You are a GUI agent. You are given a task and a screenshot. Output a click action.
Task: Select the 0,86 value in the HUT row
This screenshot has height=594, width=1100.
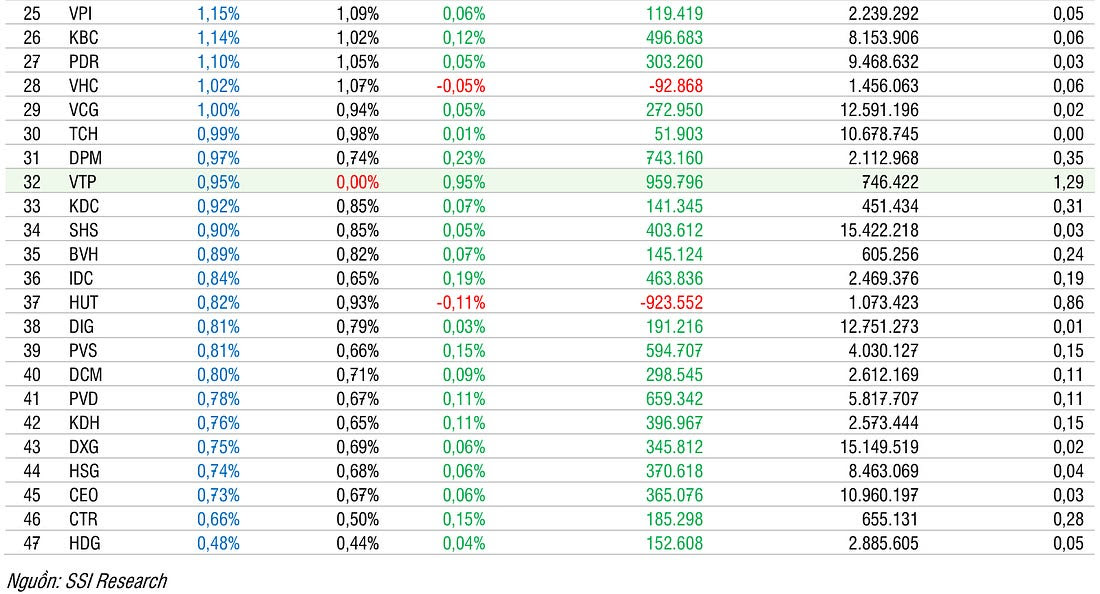click(x=1068, y=303)
